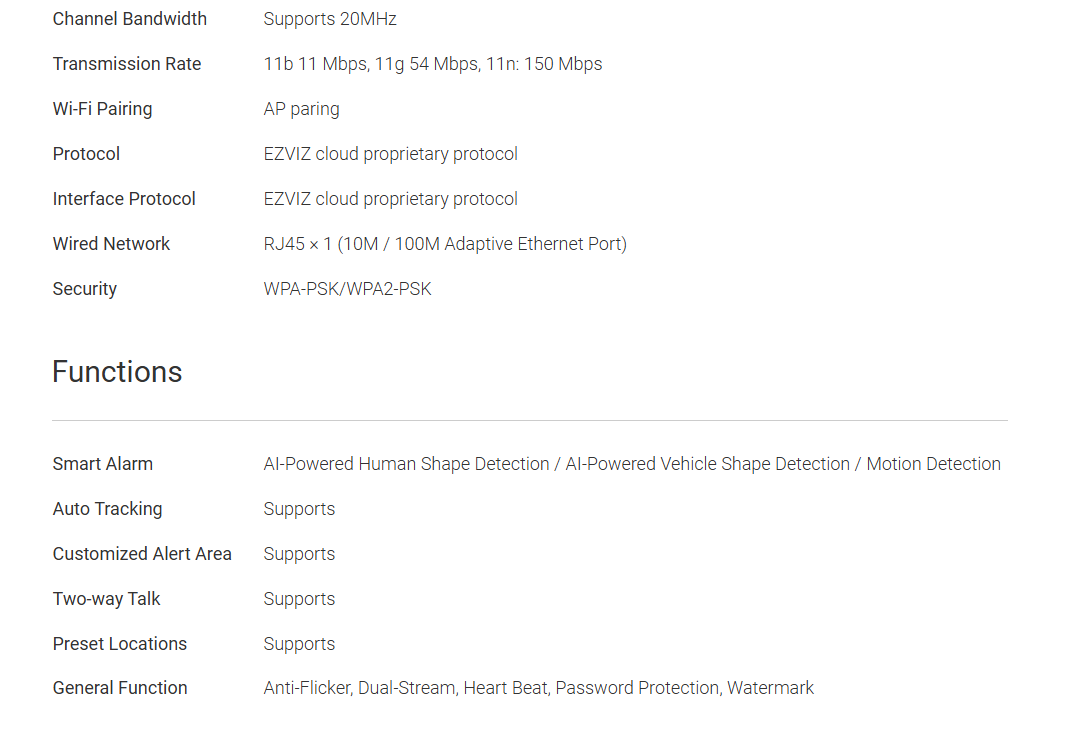Click the General Function label
Image resolution: width=1073 pixels, height=740 pixels.
120,688
